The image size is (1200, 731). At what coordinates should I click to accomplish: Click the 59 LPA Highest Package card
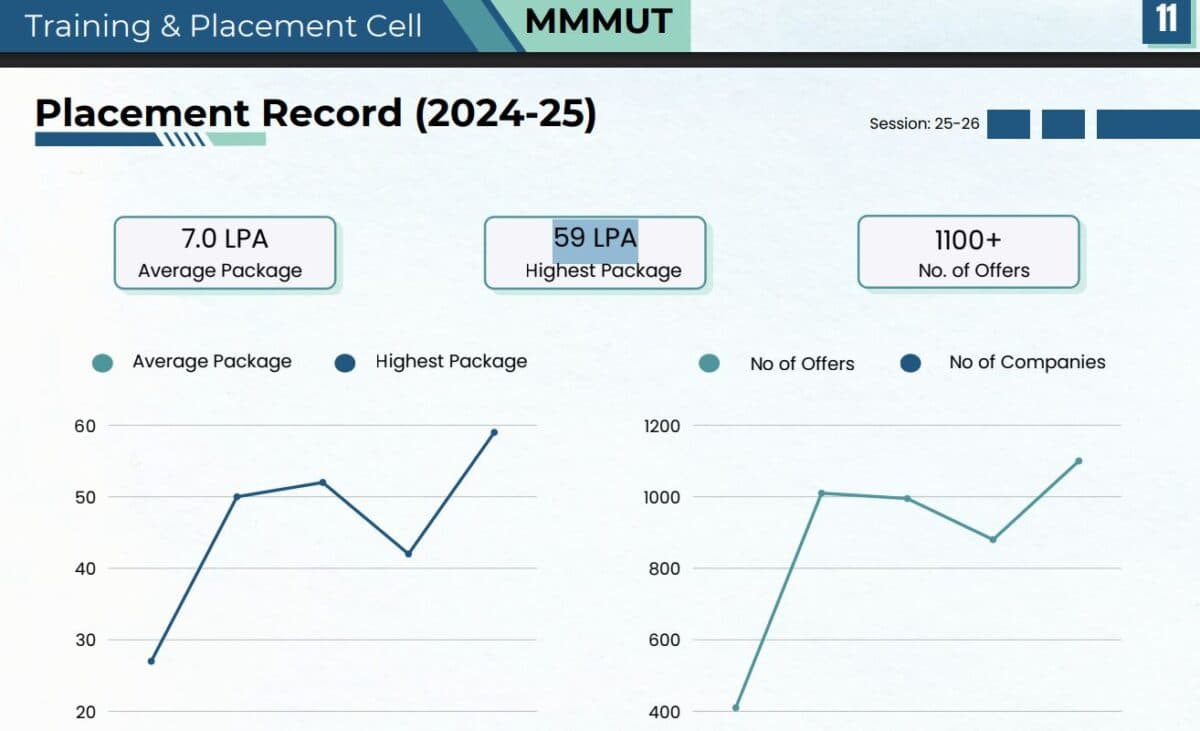[596, 252]
